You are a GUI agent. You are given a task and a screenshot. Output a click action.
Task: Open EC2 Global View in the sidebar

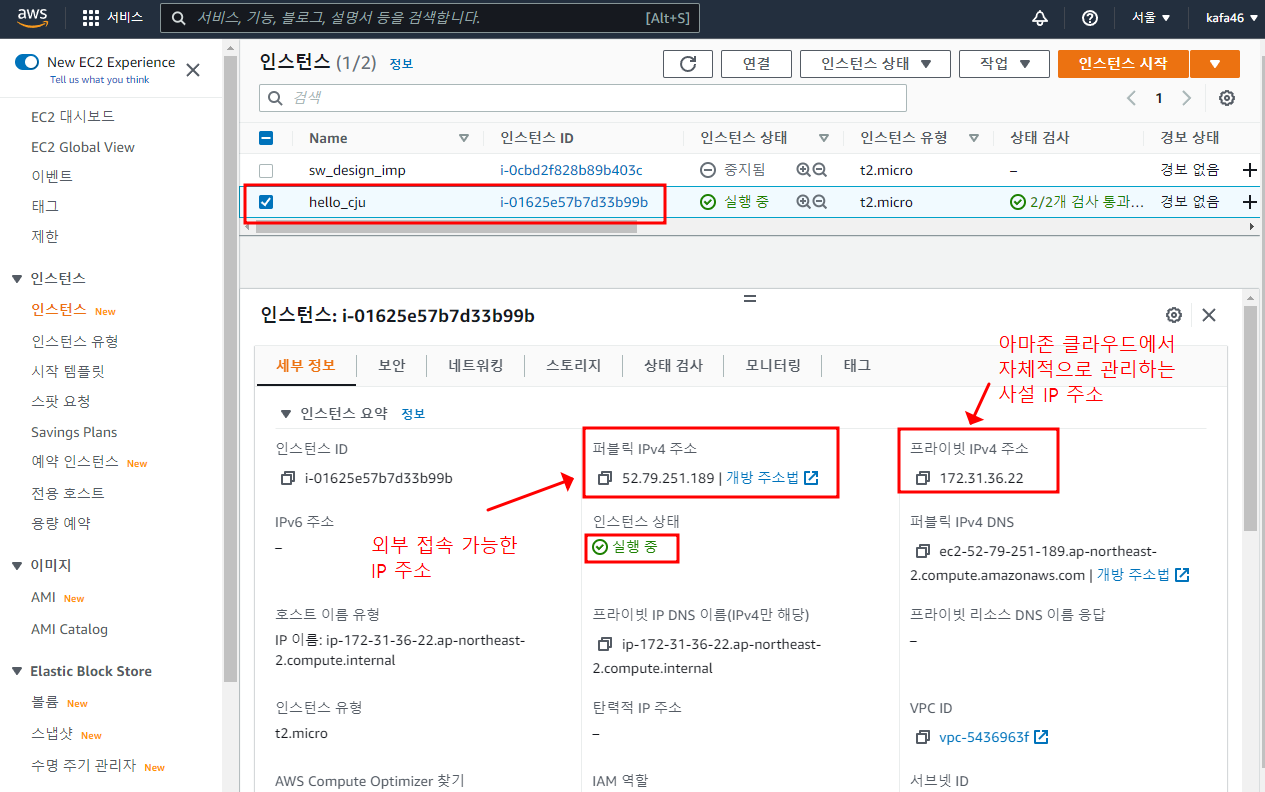point(83,147)
